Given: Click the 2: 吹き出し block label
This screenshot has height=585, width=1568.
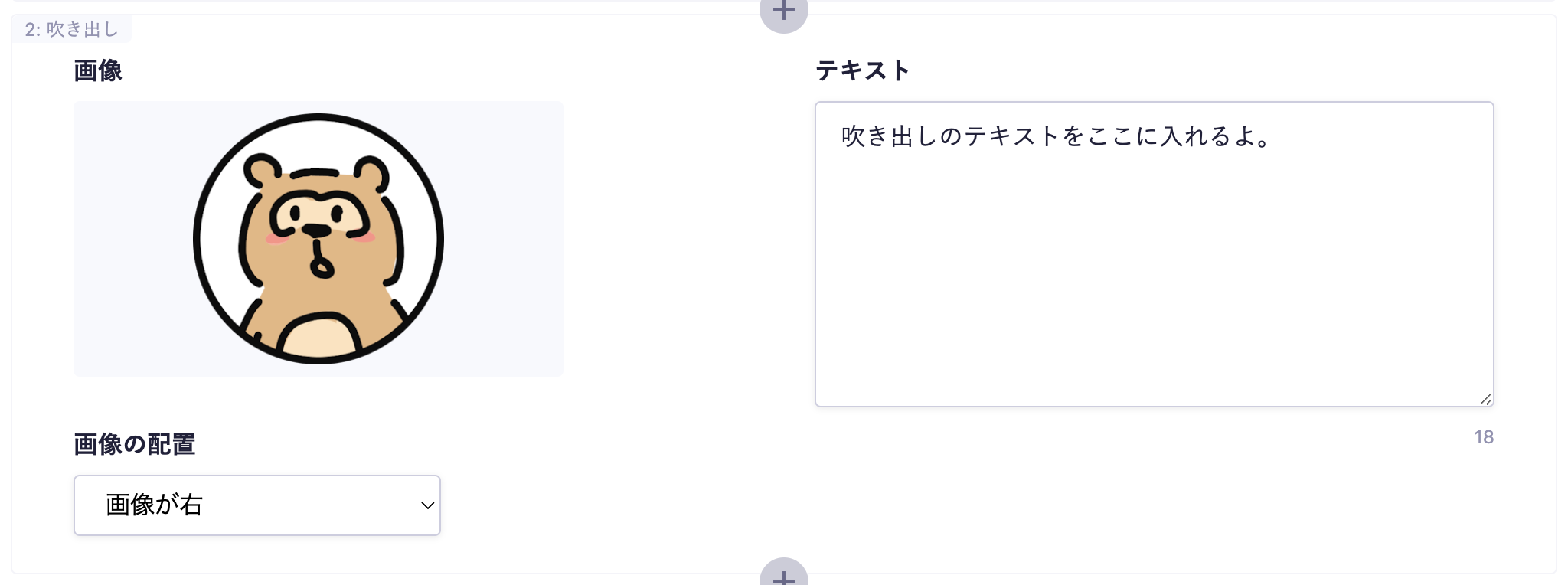Looking at the screenshot, I should coord(71,29).
